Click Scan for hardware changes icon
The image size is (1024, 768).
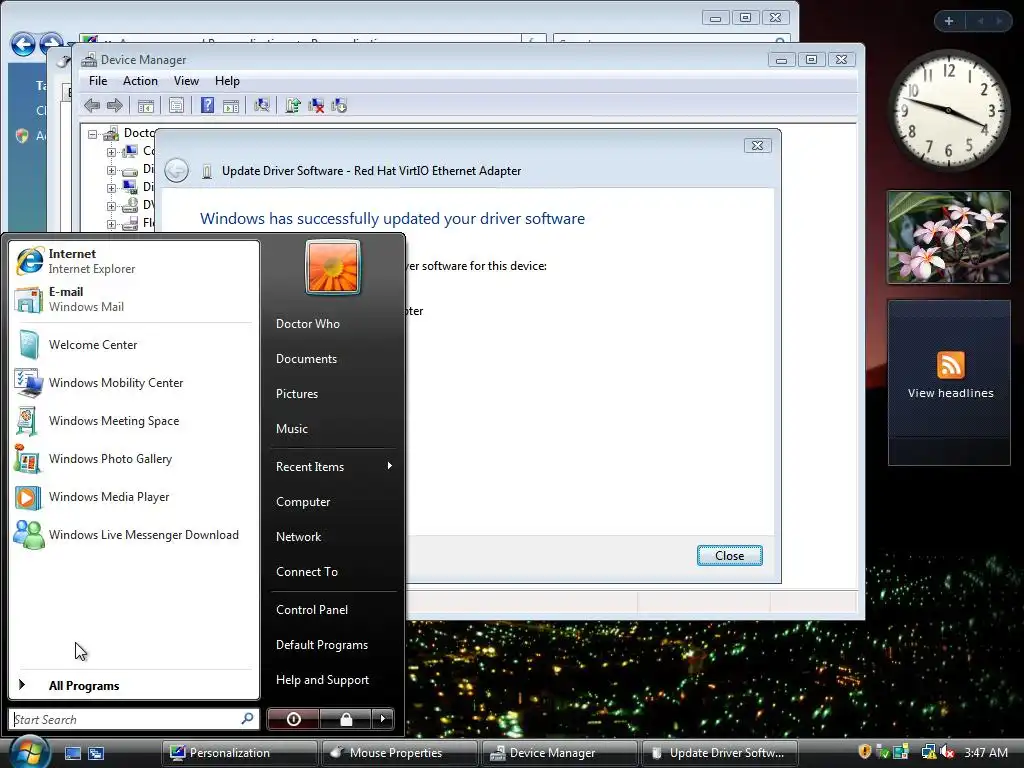tap(262, 105)
